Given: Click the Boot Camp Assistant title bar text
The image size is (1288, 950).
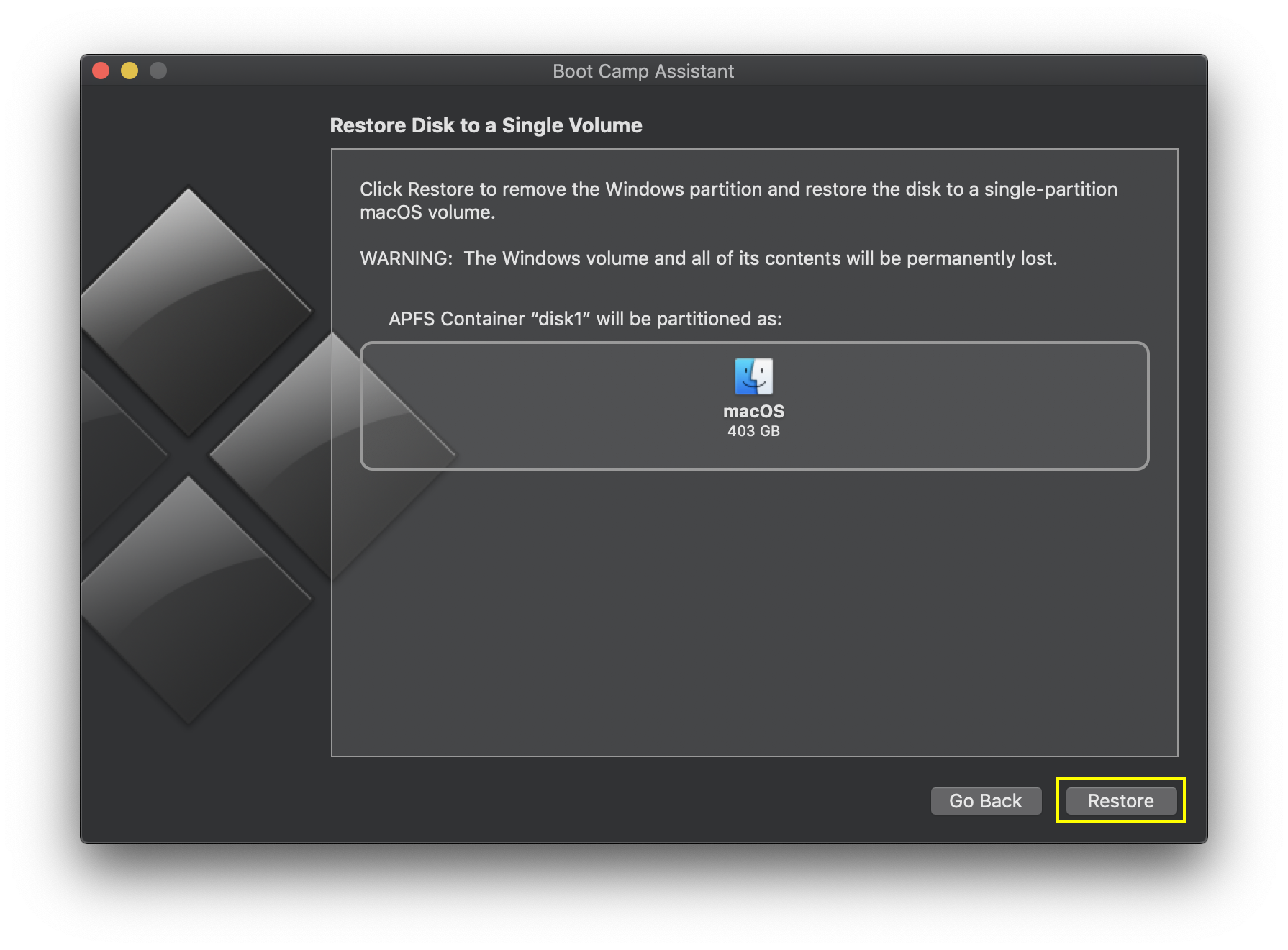Looking at the screenshot, I should [643, 71].
